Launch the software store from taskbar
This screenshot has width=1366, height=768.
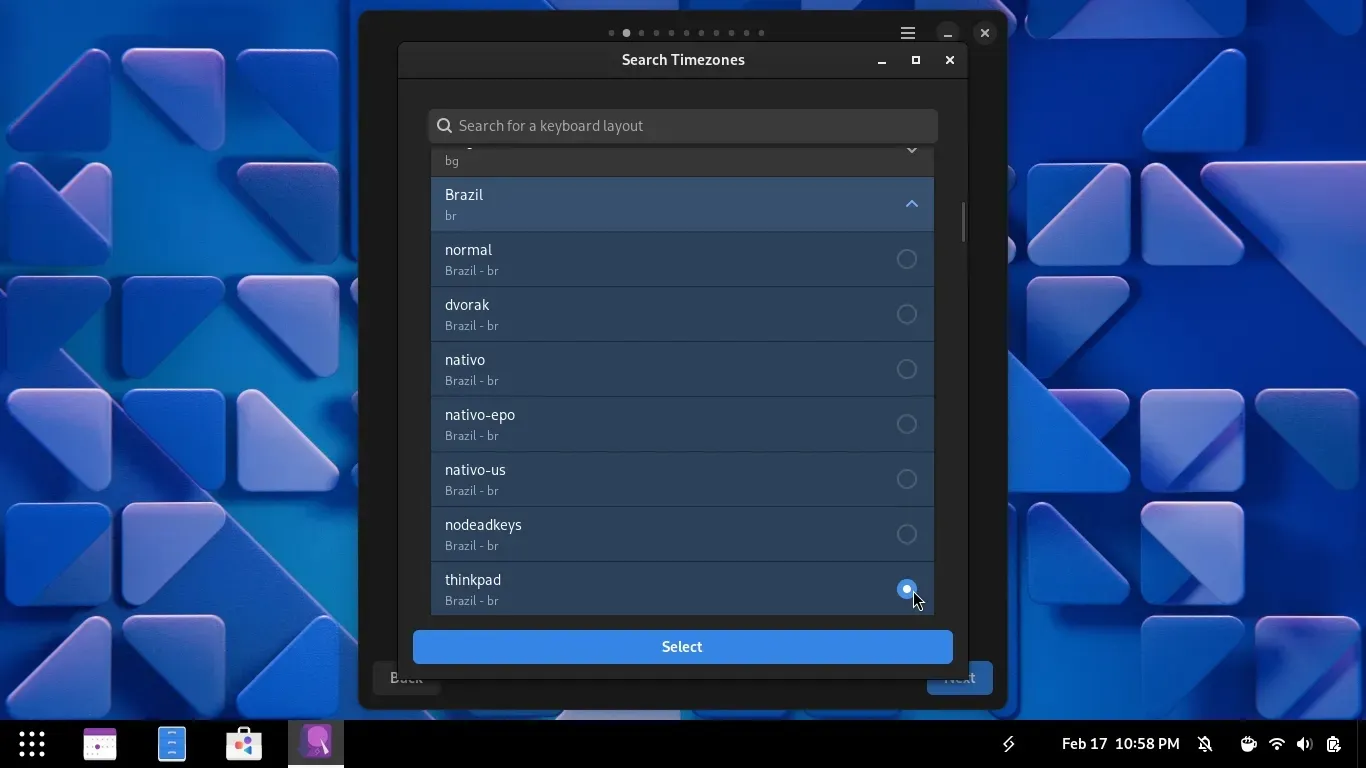[x=244, y=744]
